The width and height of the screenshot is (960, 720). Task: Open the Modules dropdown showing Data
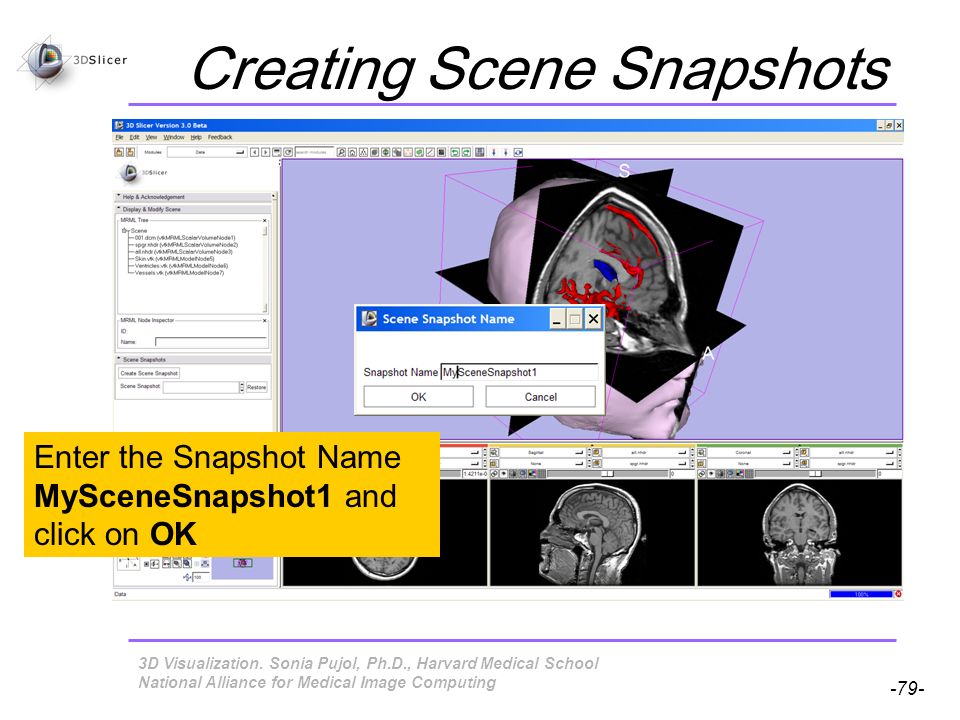coord(207,152)
